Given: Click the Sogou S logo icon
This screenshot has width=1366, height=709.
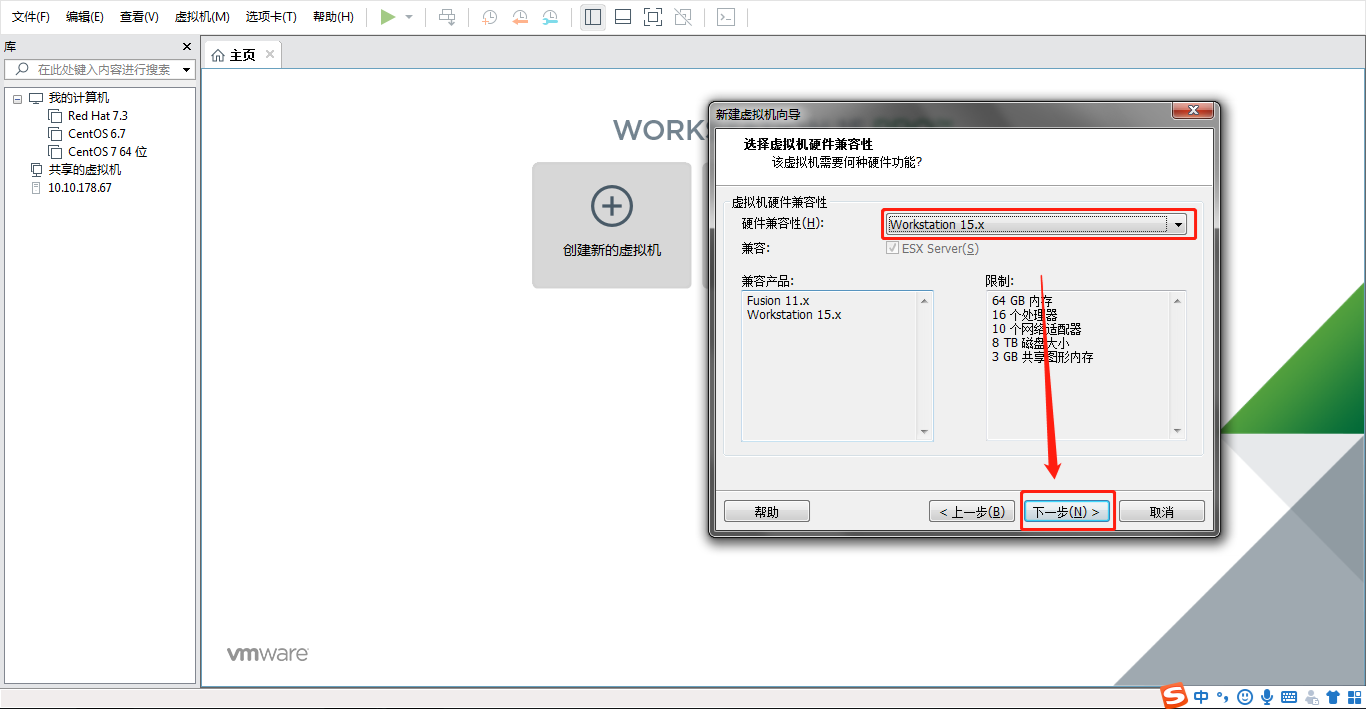Looking at the screenshot, I should [x=1173, y=696].
